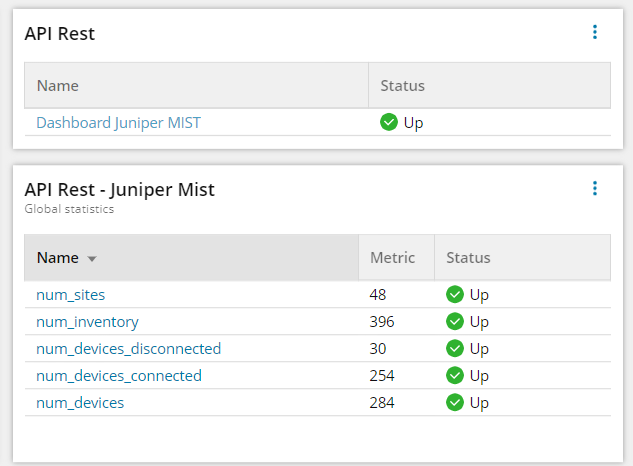
Task: Select the metric value 284
Action: [x=382, y=403]
